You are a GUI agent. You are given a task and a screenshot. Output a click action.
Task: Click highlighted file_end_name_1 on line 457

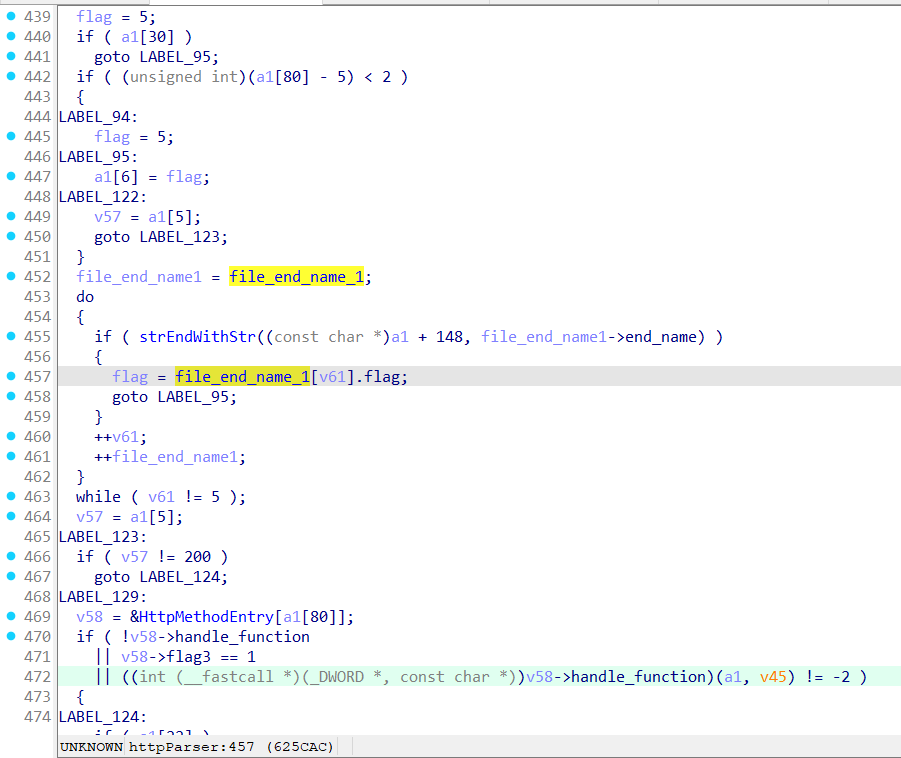[242, 377]
